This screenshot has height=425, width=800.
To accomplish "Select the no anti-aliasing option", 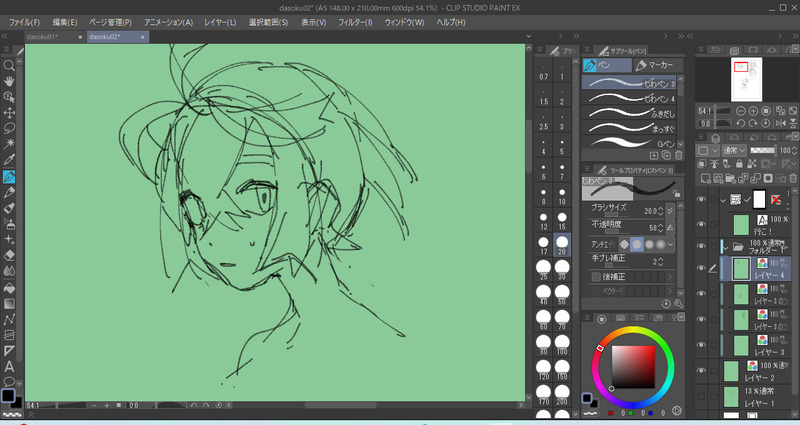I will click(x=624, y=244).
